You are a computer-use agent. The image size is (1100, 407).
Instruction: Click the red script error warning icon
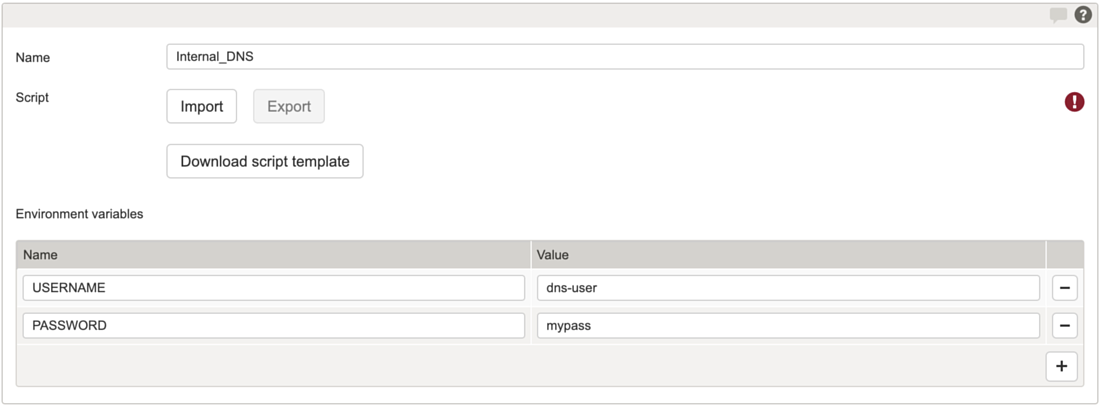[x=1074, y=101]
